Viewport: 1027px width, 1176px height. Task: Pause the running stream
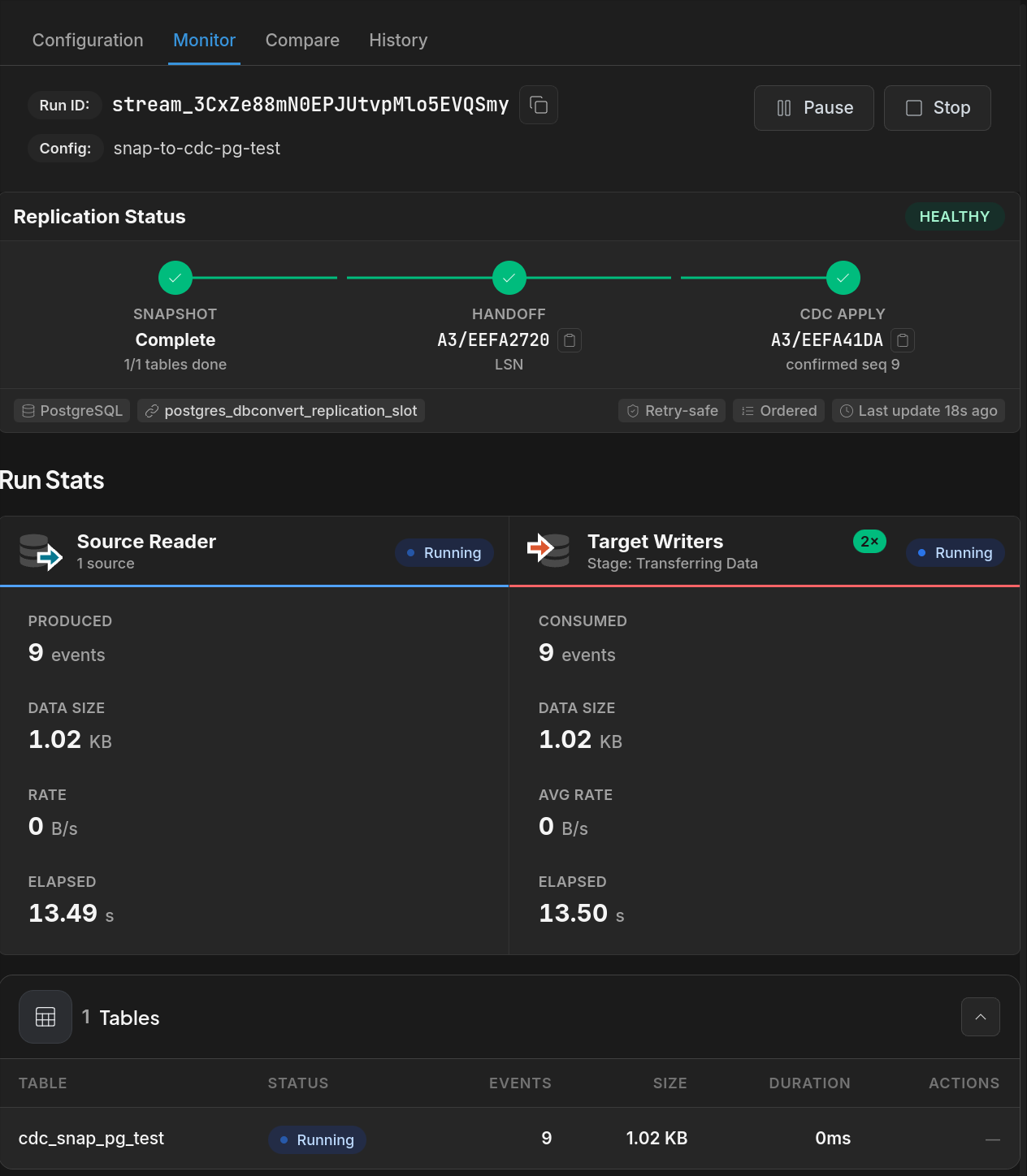pyautogui.click(x=814, y=108)
